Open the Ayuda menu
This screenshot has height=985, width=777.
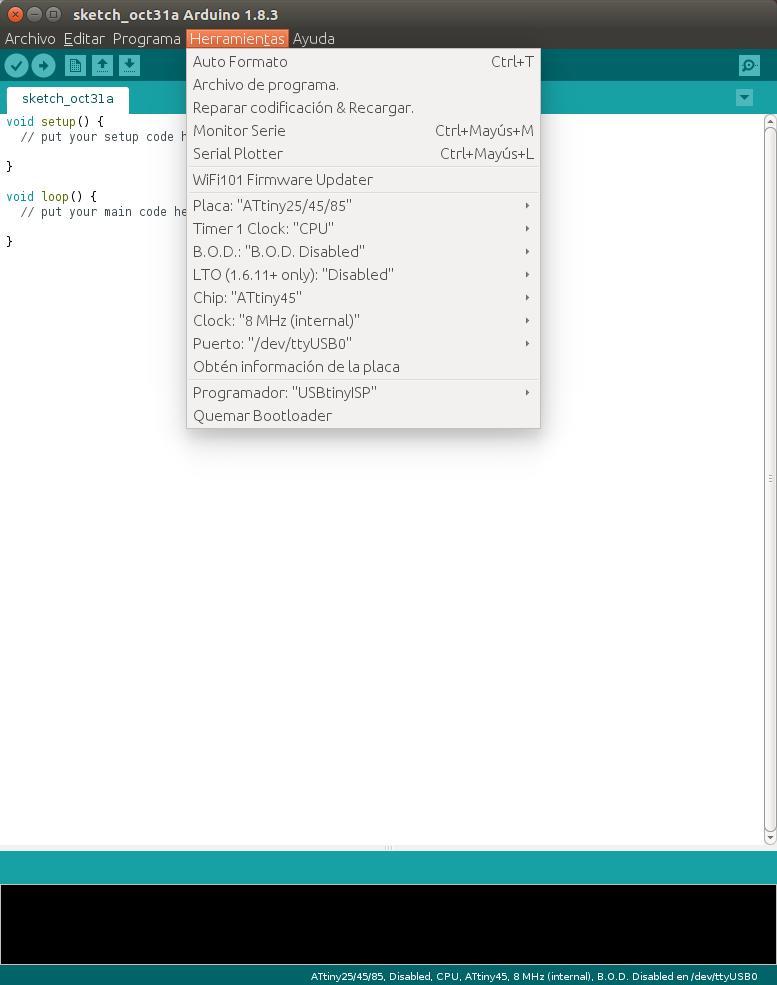click(313, 39)
